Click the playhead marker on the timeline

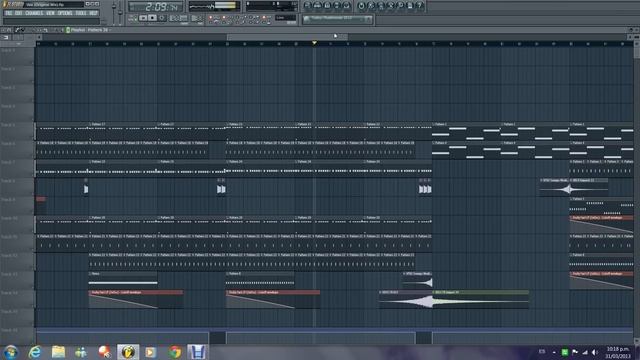pyautogui.click(x=314, y=42)
